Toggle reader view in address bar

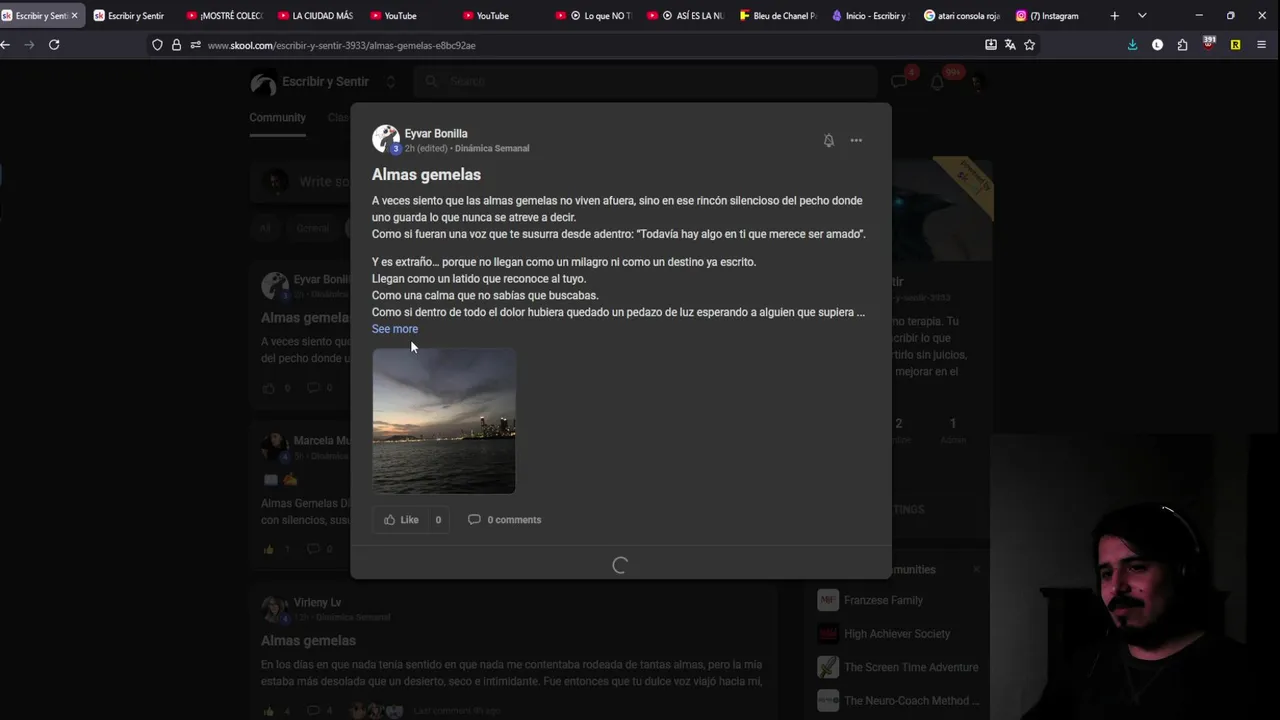[x=991, y=45]
